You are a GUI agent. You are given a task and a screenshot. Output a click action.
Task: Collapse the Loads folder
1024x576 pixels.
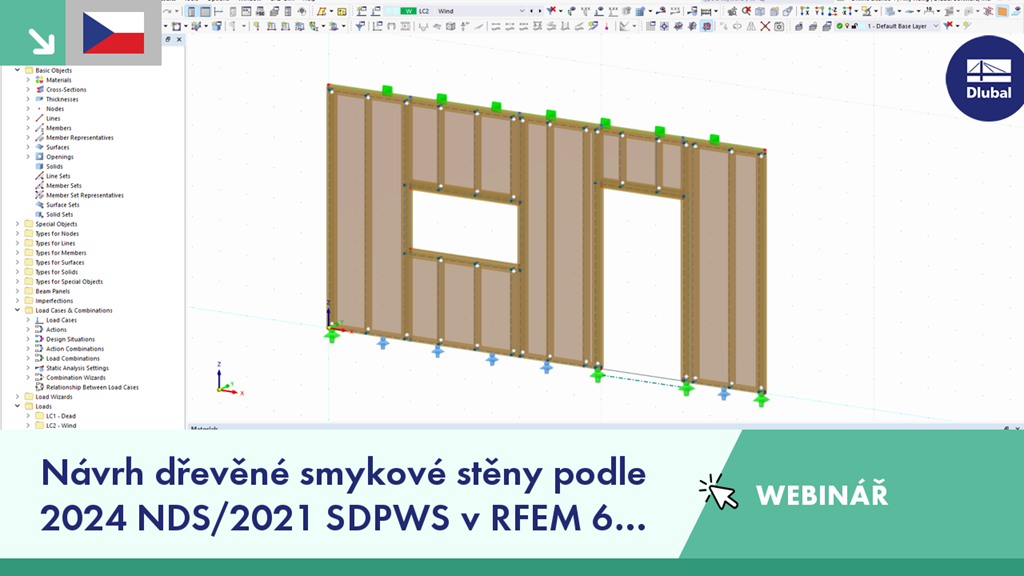[18, 406]
